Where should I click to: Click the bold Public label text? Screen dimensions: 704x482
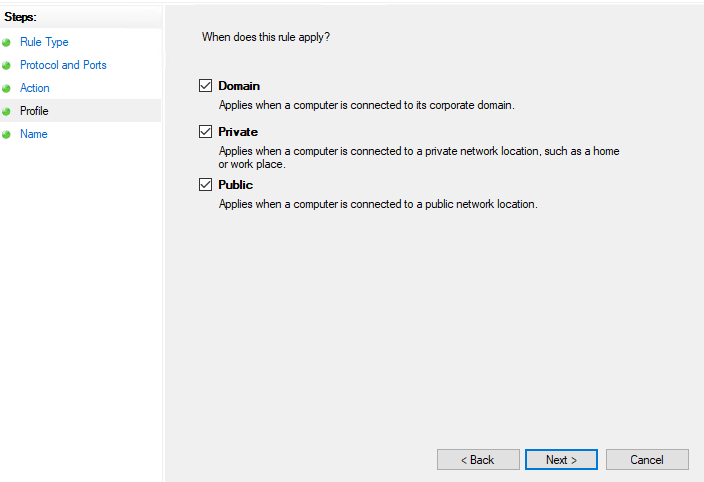coord(235,185)
